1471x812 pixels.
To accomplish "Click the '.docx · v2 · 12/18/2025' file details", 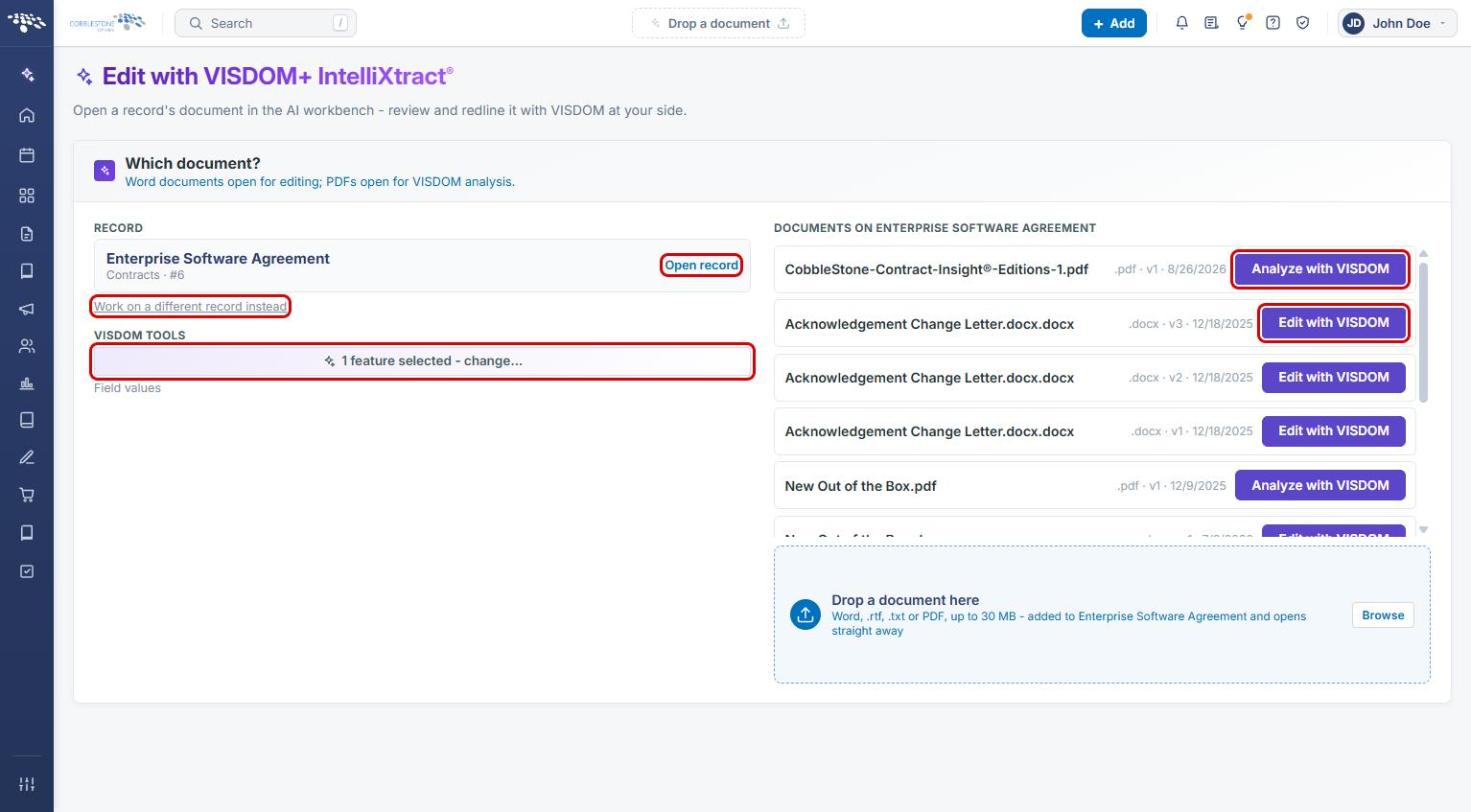I will (1190, 377).
